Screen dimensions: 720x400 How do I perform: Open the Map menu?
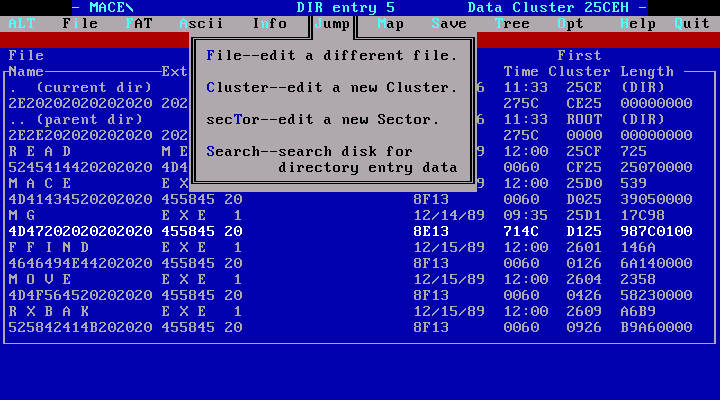coord(391,23)
